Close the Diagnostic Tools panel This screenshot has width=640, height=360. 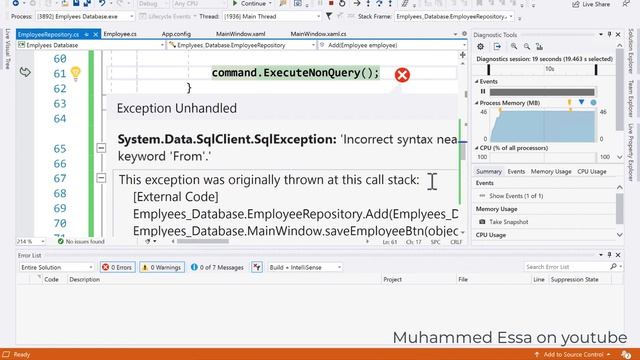[618, 35]
